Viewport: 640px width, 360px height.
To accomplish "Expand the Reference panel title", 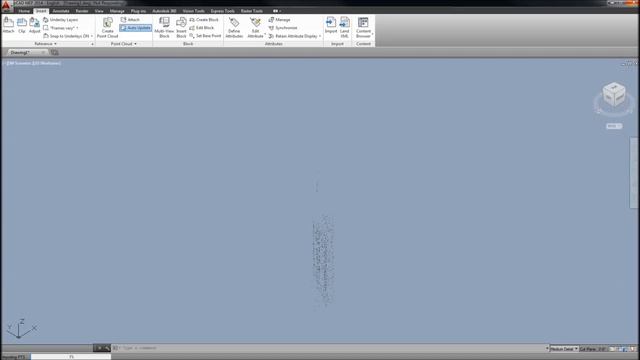I will point(45,44).
